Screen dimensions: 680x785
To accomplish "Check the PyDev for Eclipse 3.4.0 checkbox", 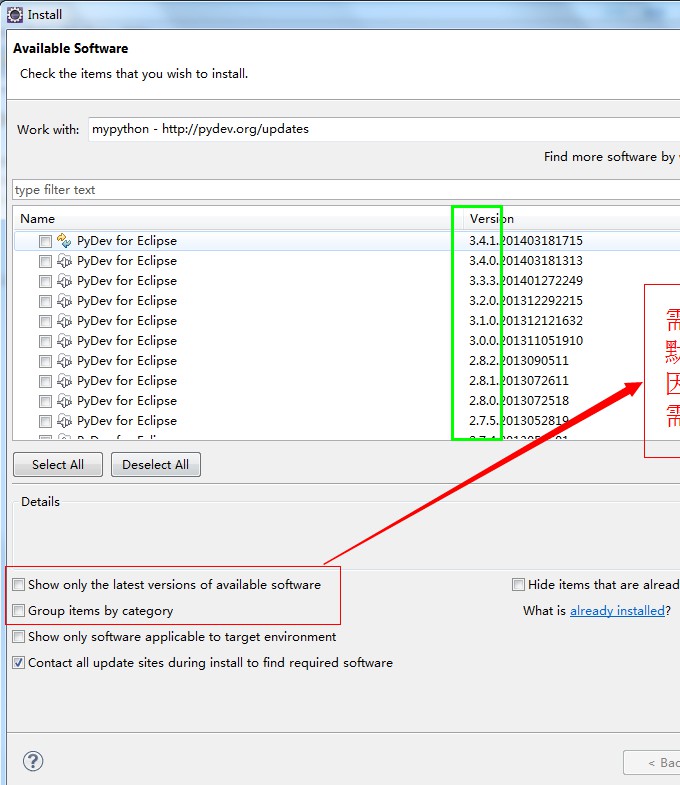I will [x=45, y=261].
